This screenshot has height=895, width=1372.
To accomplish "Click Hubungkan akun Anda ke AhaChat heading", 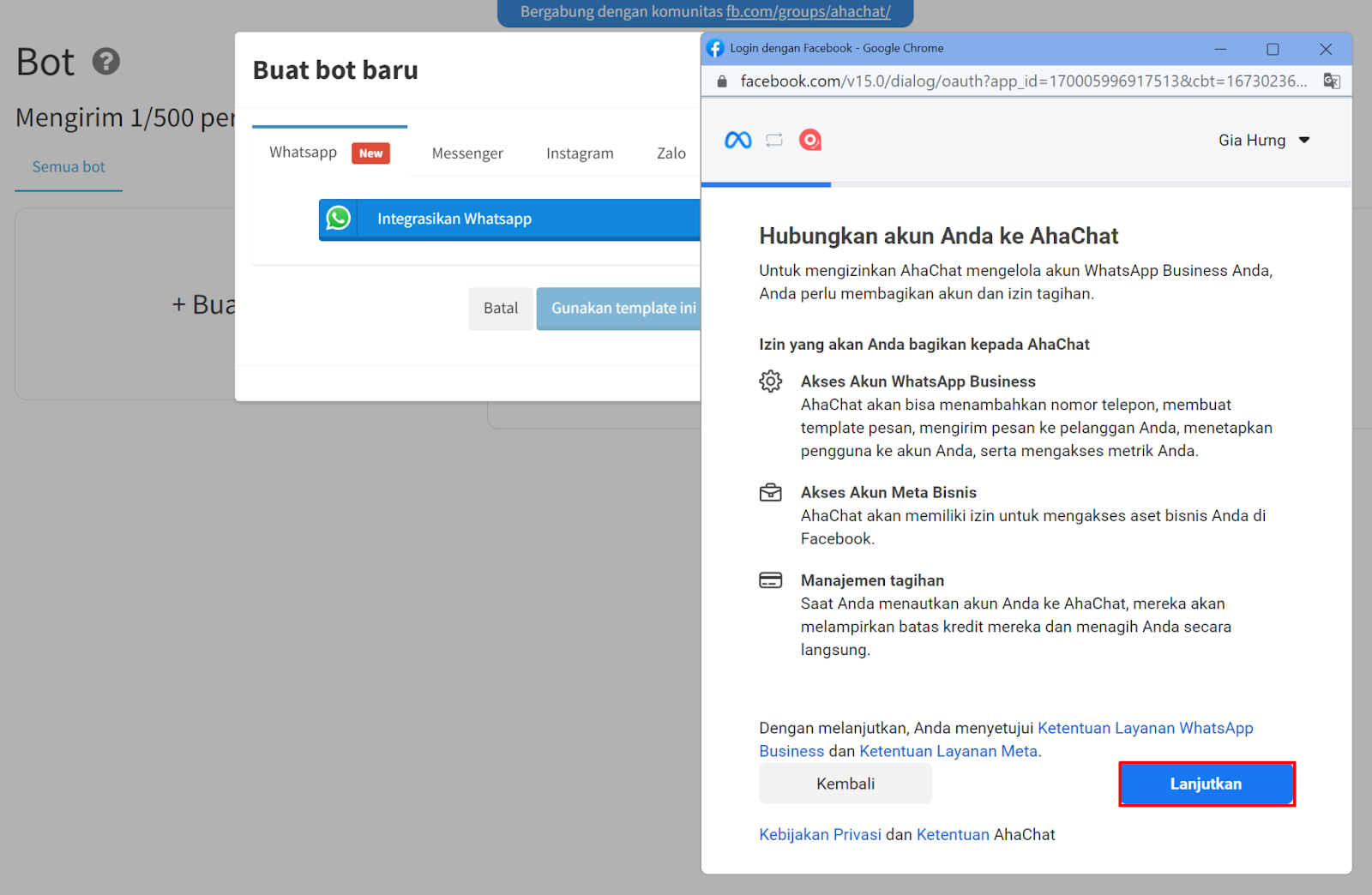I will pos(939,236).
